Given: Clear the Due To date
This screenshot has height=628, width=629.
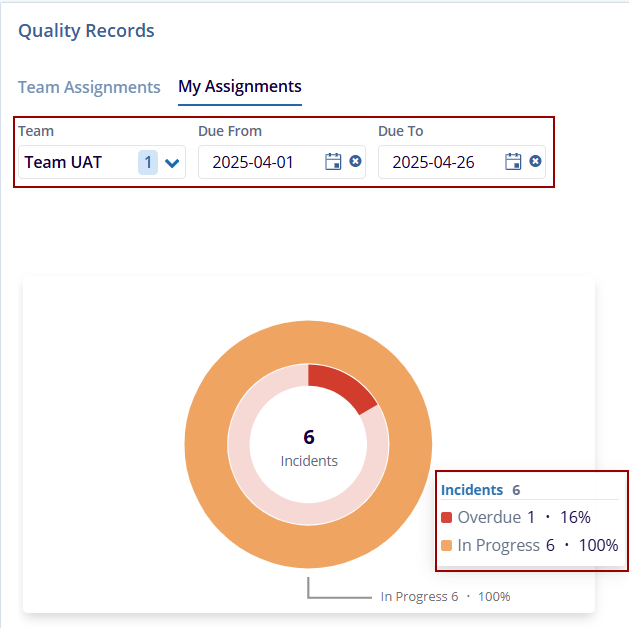Looking at the screenshot, I should (536, 162).
